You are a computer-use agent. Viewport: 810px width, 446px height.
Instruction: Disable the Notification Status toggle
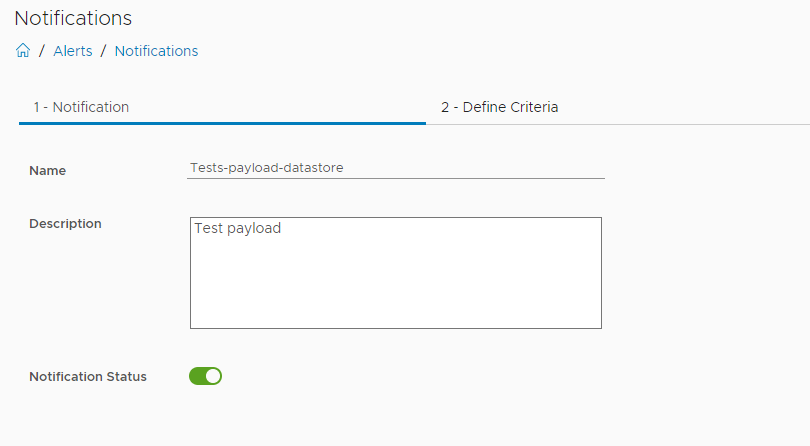click(205, 376)
